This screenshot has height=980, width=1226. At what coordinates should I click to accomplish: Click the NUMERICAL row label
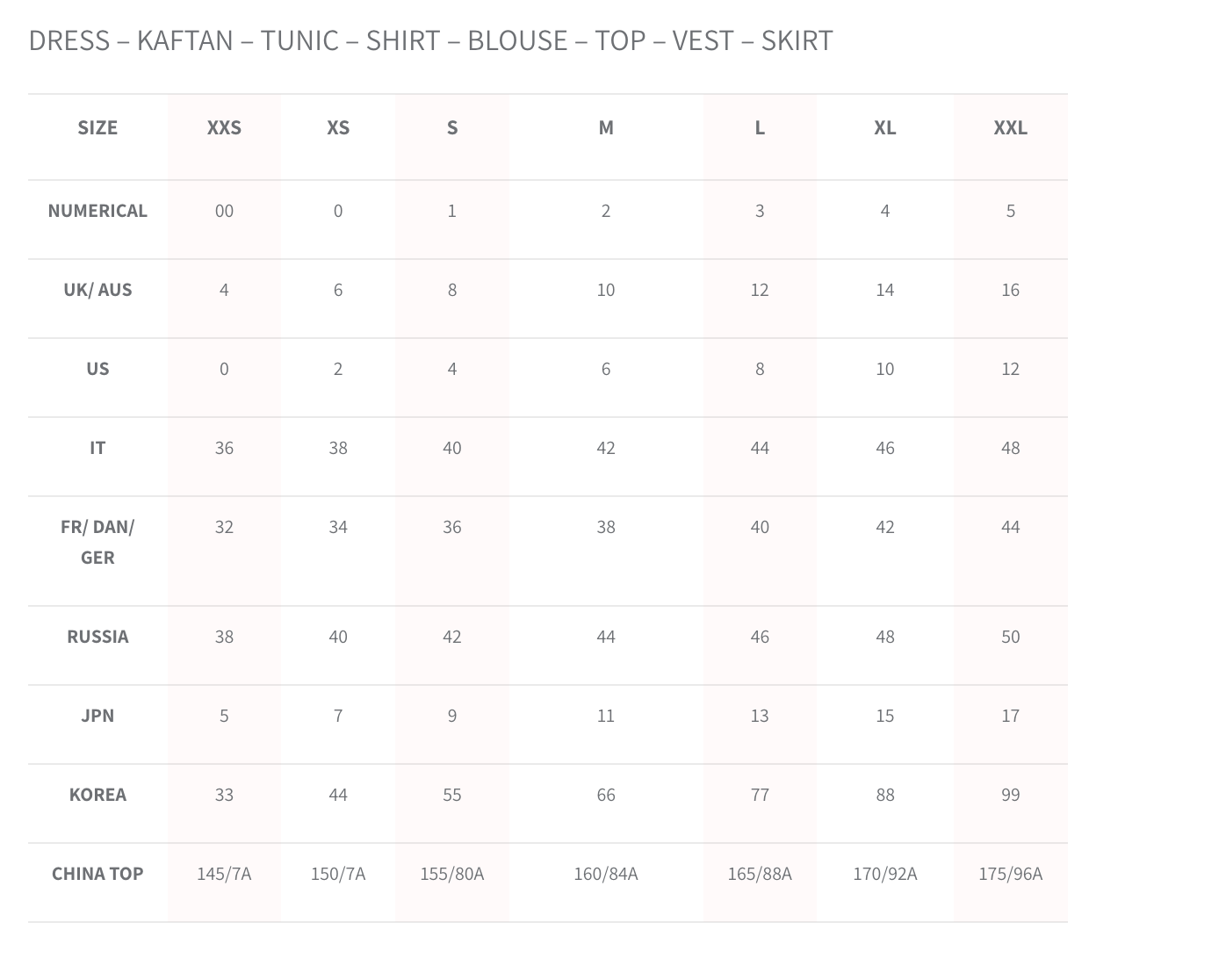point(97,211)
